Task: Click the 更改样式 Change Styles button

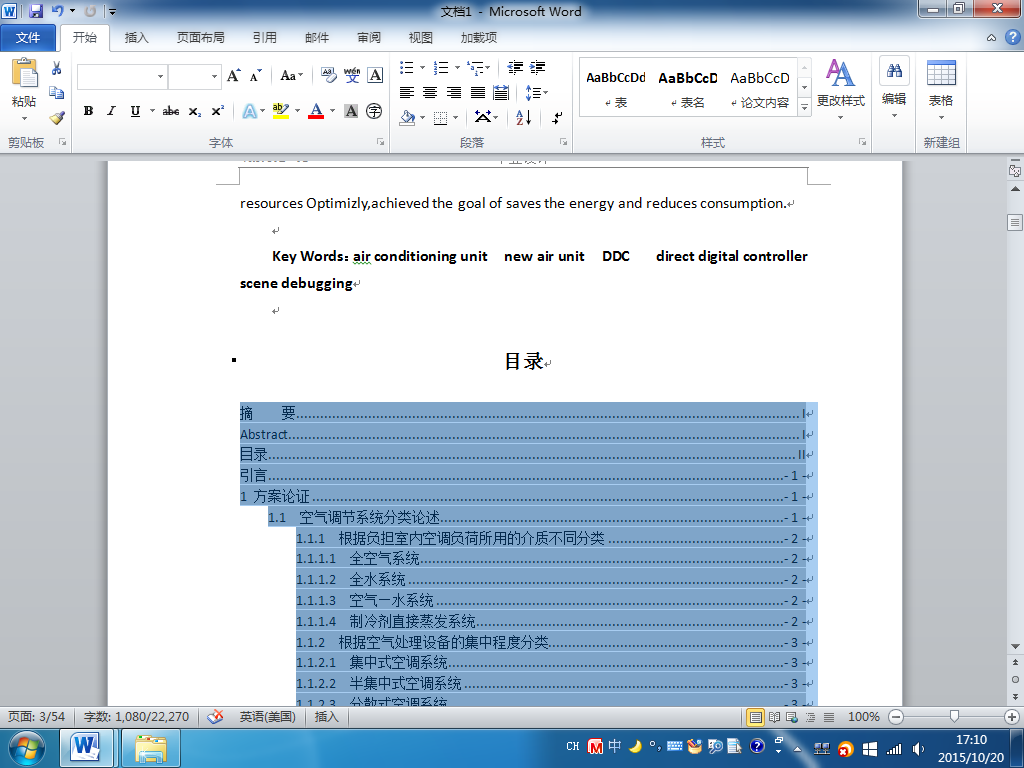Action: pos(840,90)
